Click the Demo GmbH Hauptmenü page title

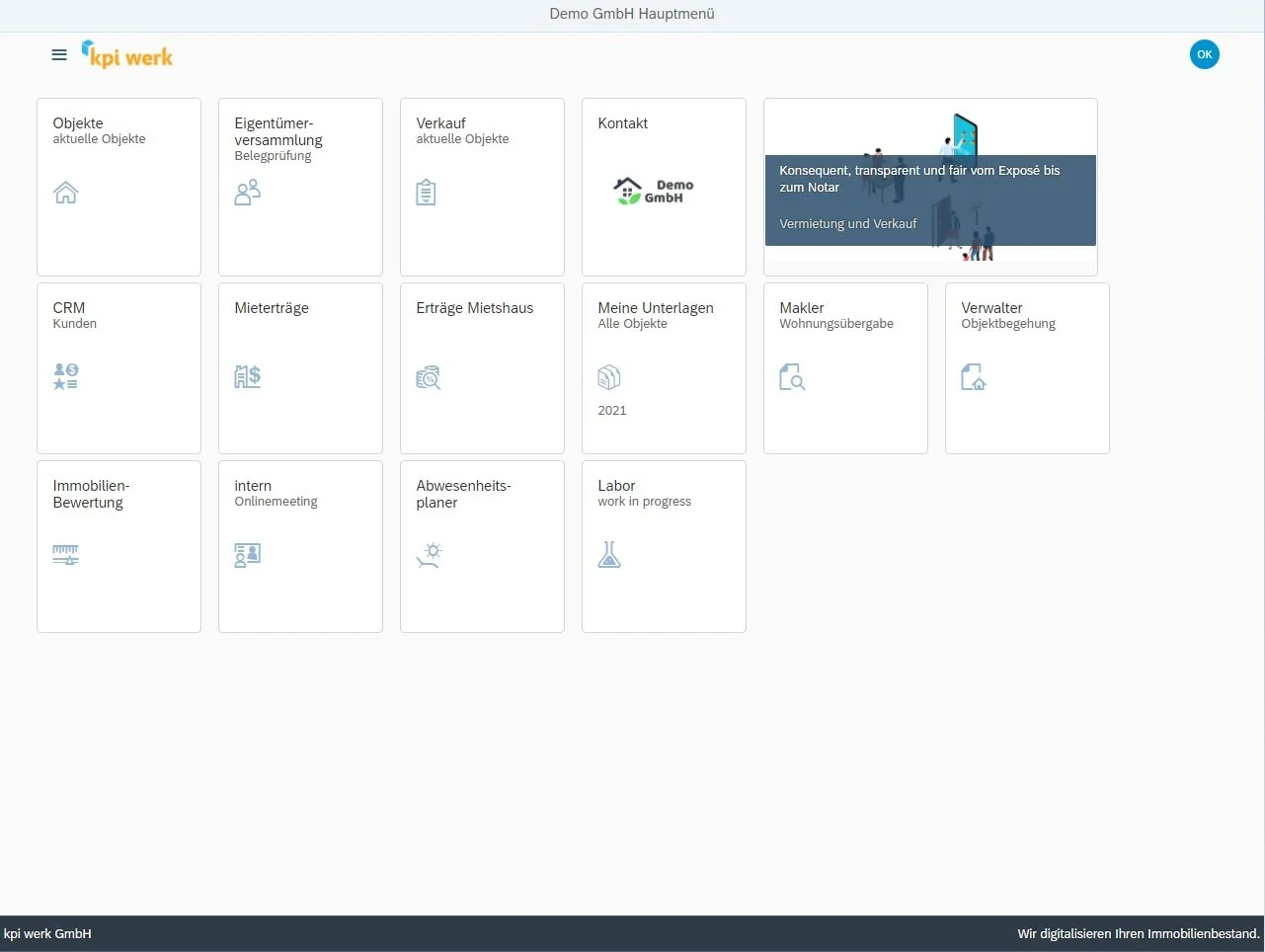coord(632,14)
